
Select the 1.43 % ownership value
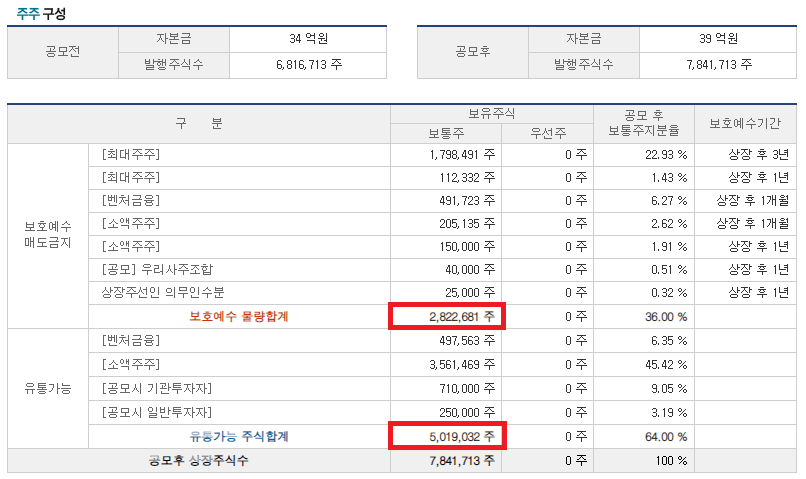coord(669,178)
